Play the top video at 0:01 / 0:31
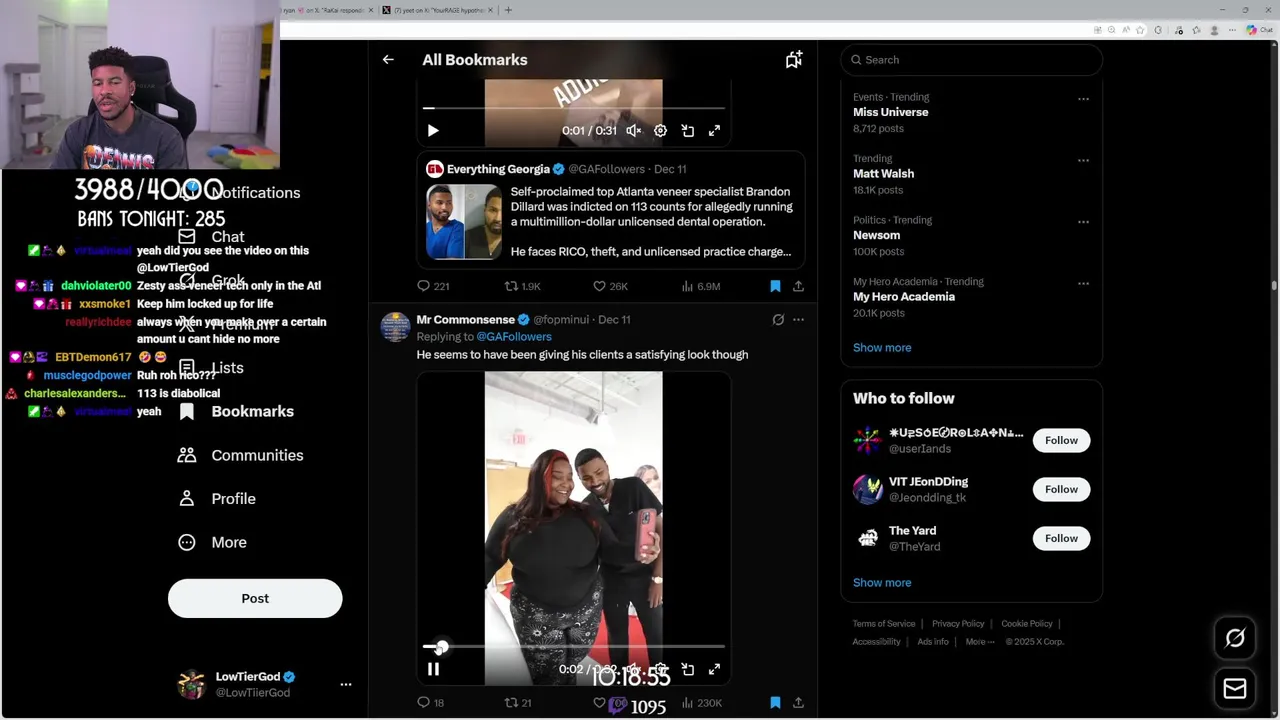The height and width of the screenshot is (720, 1280). coord(433,131)
